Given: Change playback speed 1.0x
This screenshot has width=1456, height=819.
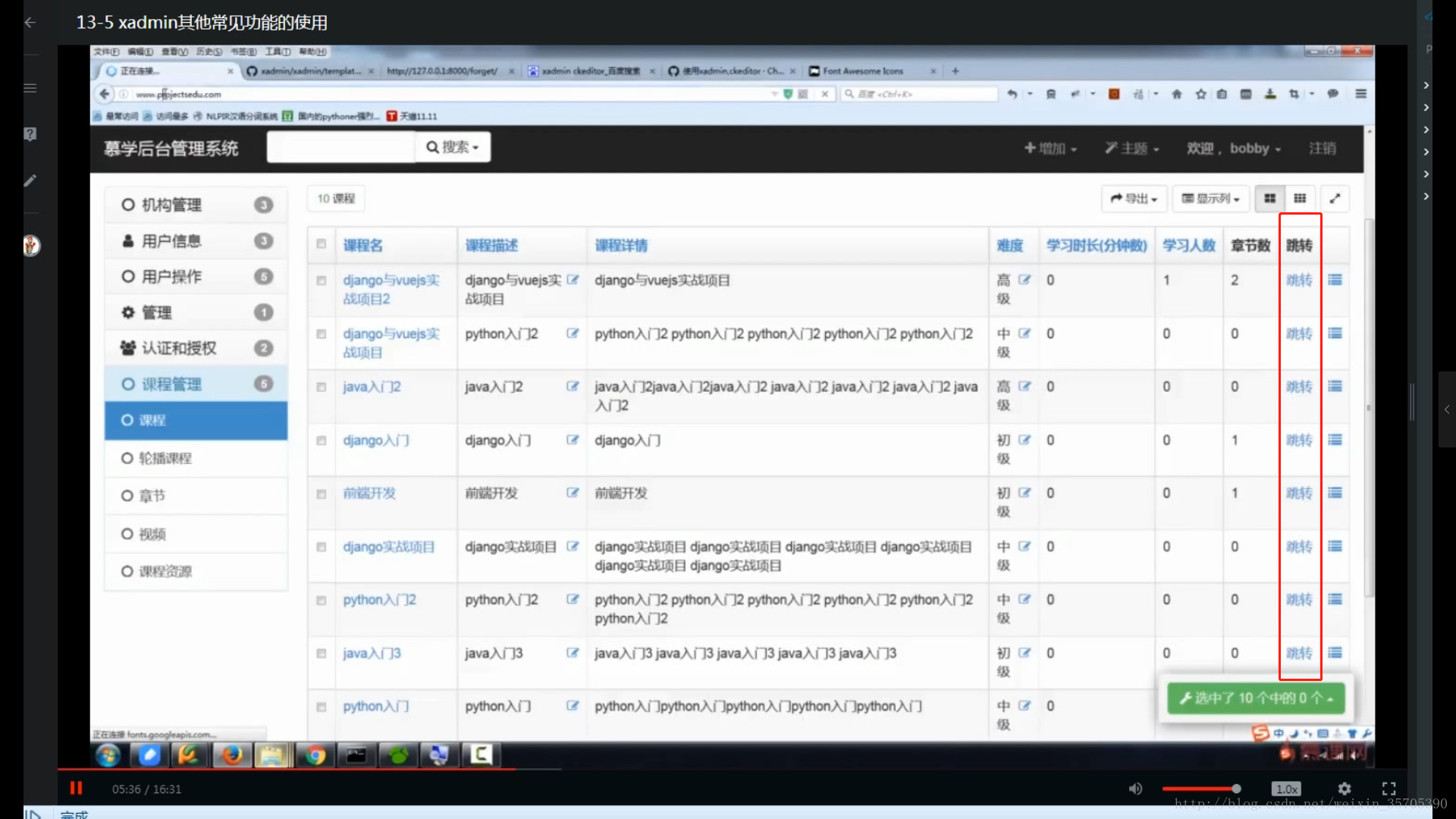Looking at the screenshot, I should 1286,789.
